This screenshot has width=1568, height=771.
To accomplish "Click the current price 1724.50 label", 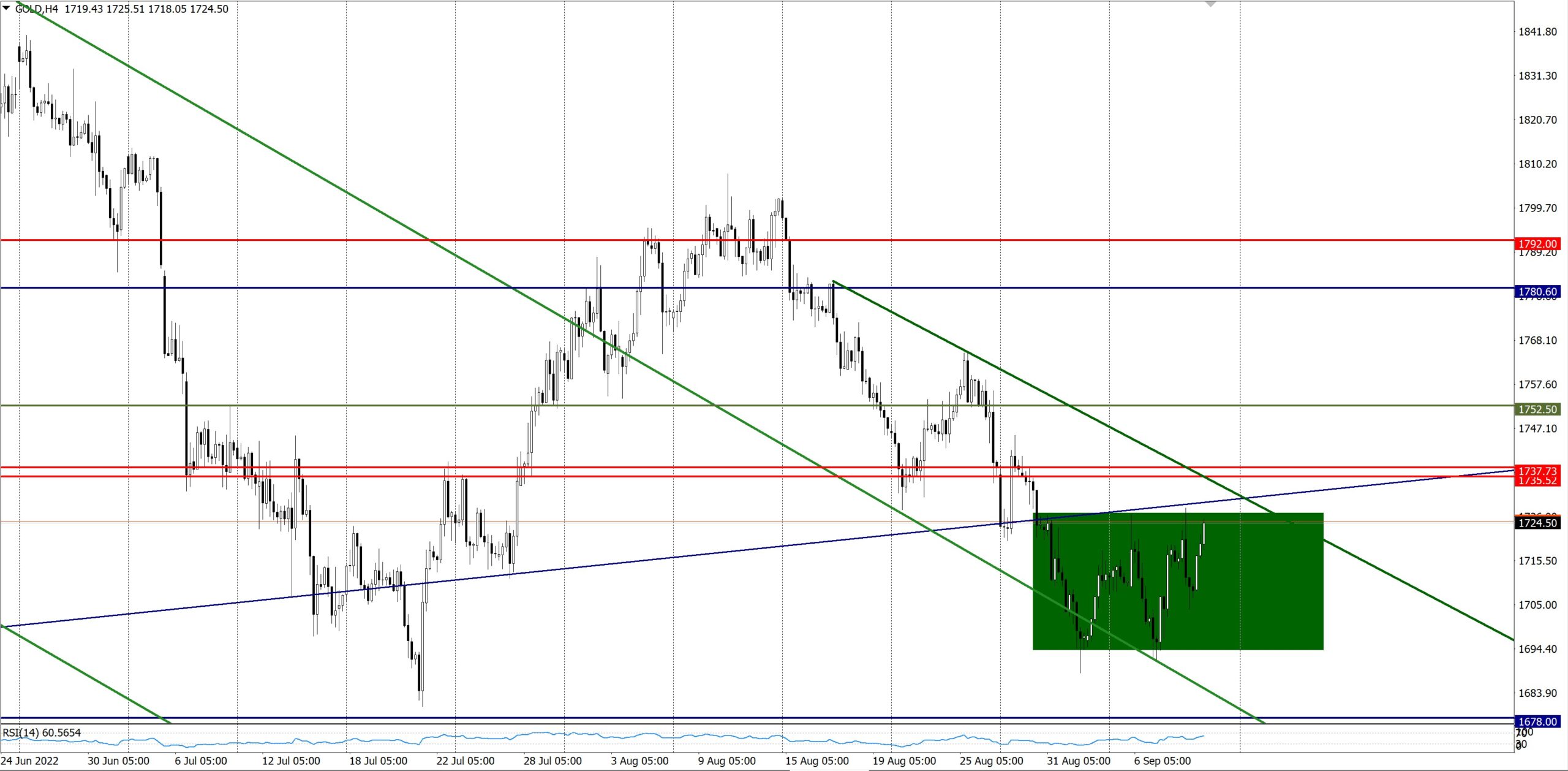I will click(x=1537, y=523).
